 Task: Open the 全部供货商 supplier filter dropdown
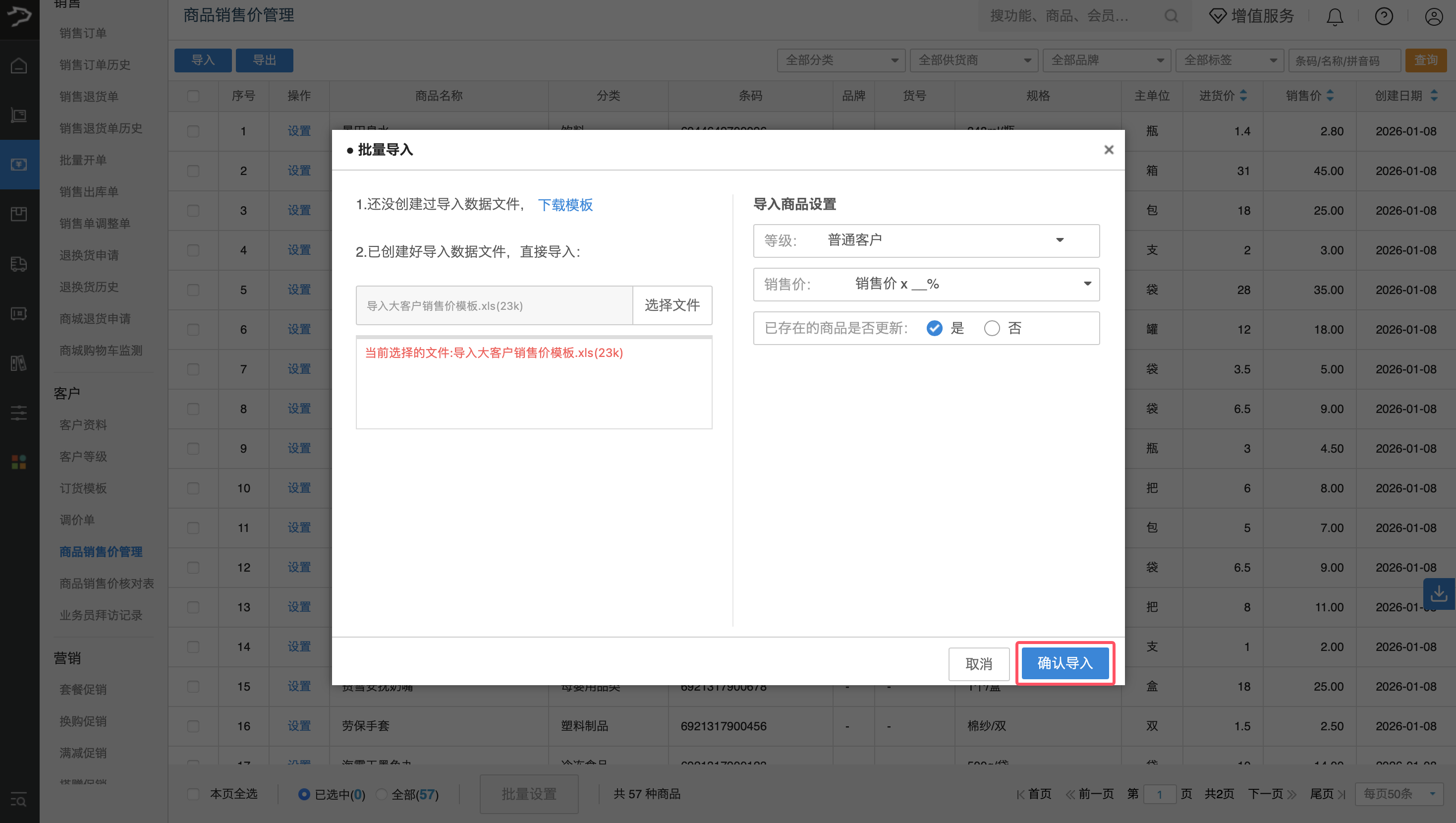pos(973,60)
